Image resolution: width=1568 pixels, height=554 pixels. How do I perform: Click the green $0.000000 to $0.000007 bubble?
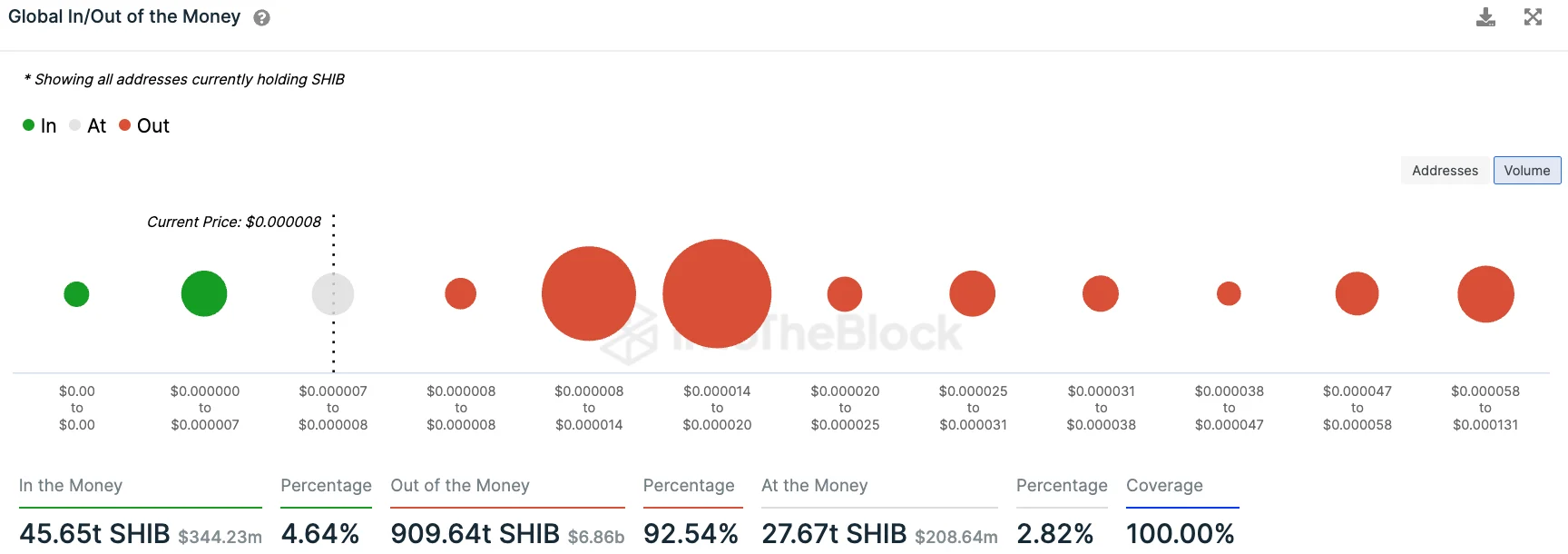click(204, 293)
